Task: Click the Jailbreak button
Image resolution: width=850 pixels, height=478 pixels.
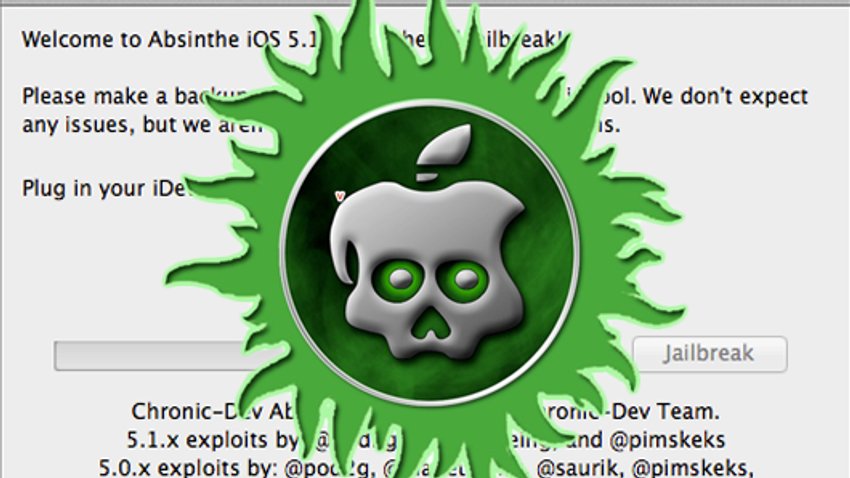Action: (710, 354)
